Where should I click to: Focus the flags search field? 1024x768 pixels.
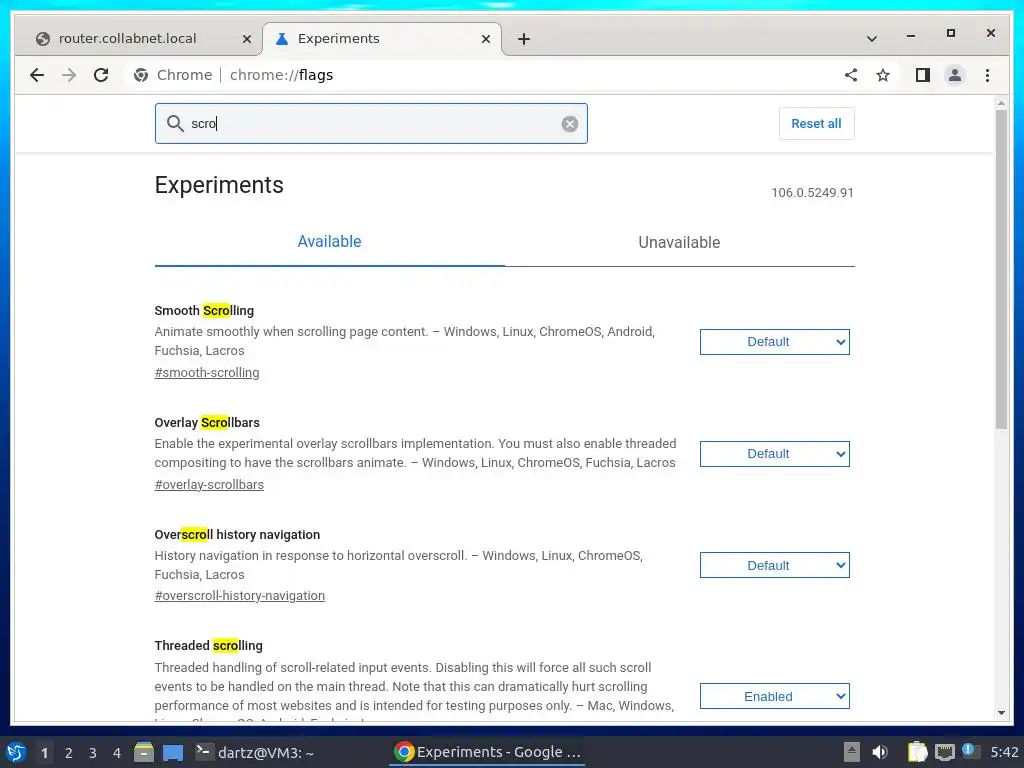(371, 123)
